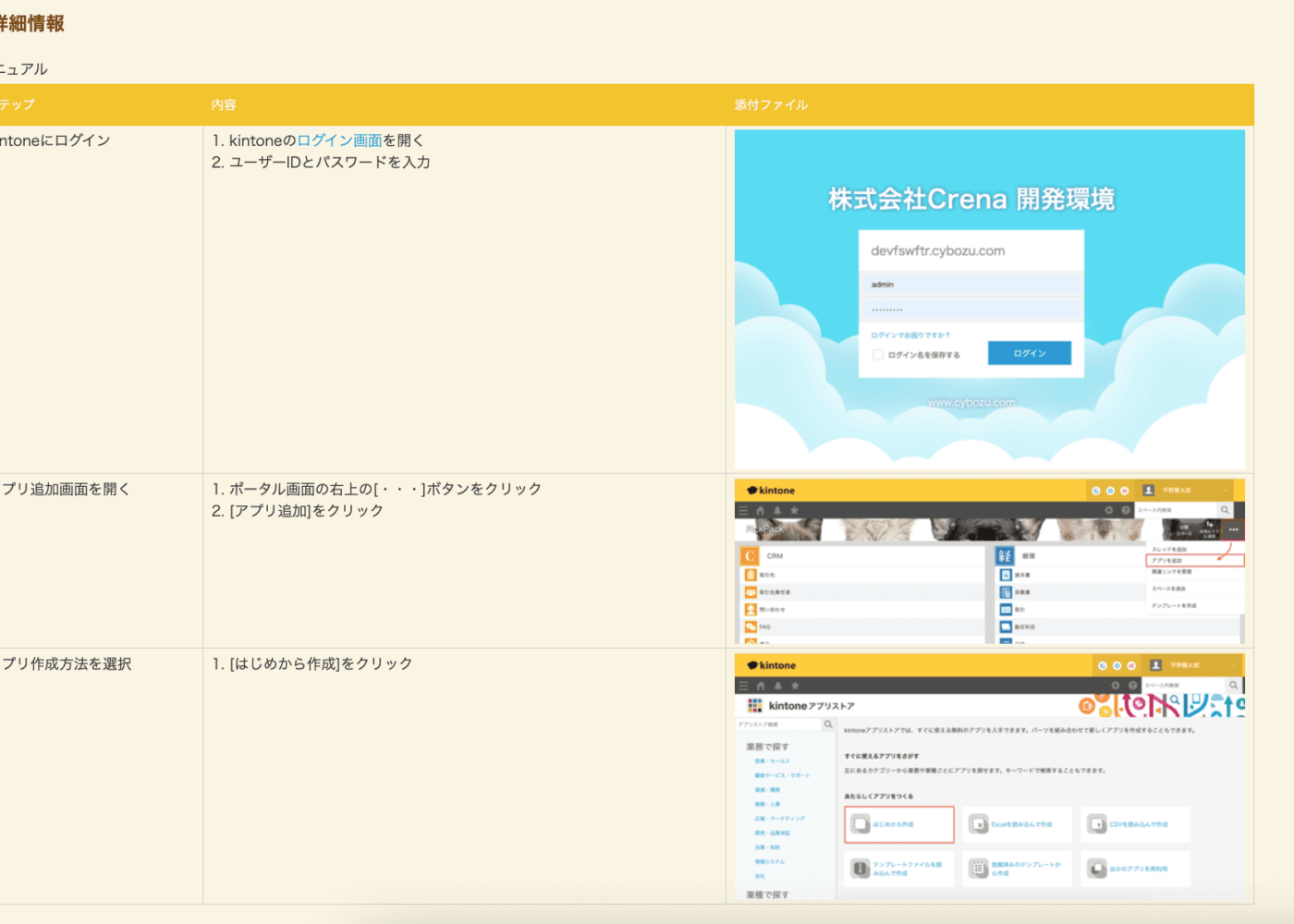1294x924 pixels.
Task: Click the 詳細情報 section heading
Action: 32,24
